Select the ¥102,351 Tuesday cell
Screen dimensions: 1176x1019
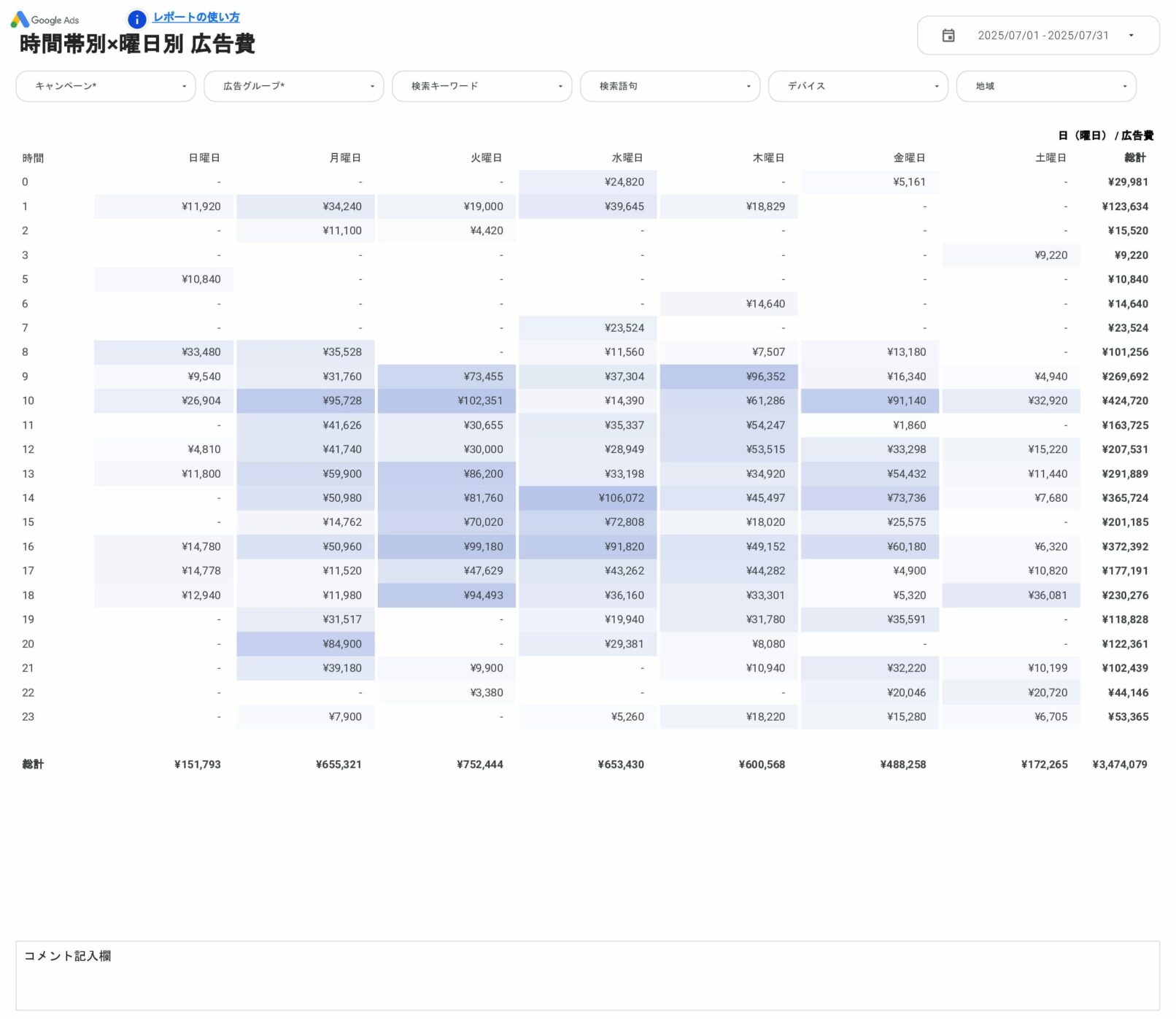pyautogui.click(x=480, y=400)
